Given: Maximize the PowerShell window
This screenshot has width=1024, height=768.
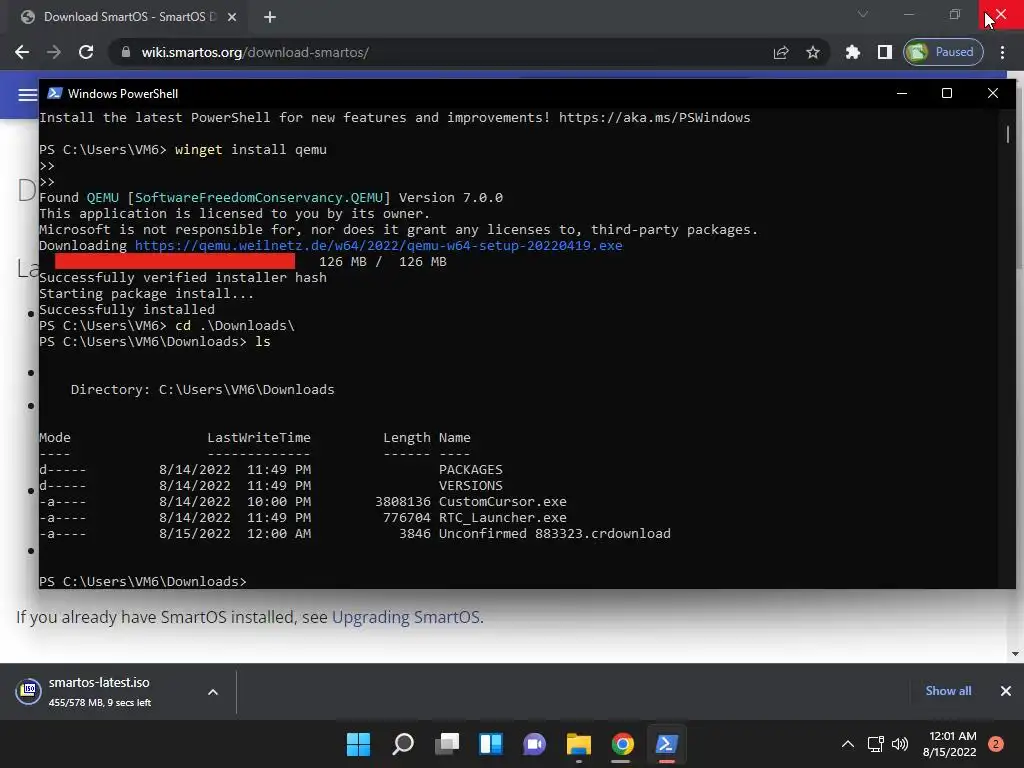Looking at the screenshot, I should tap(946, 93).
